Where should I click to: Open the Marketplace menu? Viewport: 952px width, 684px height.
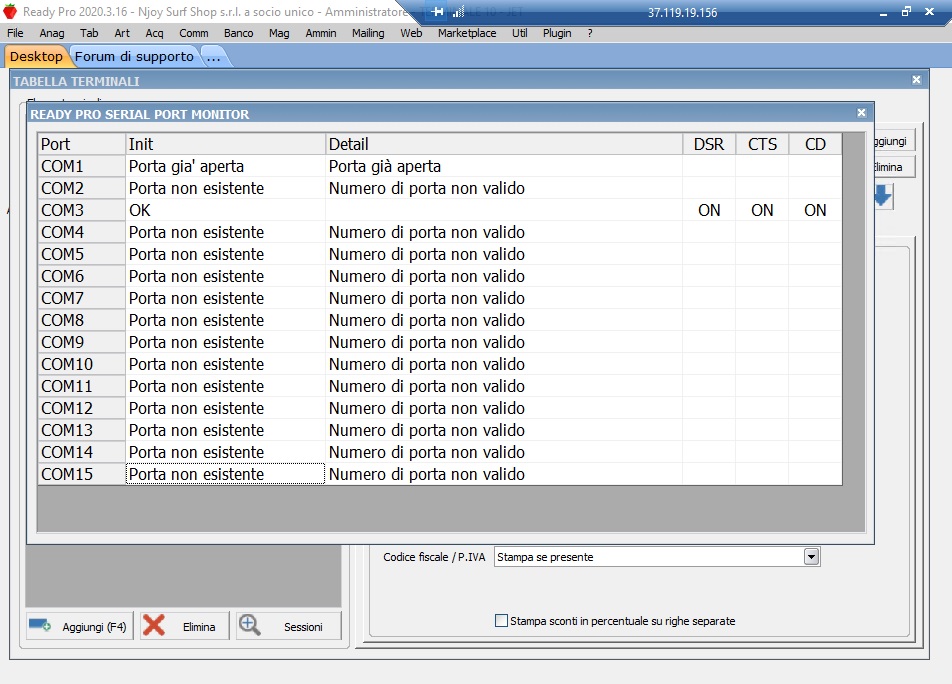467,33
